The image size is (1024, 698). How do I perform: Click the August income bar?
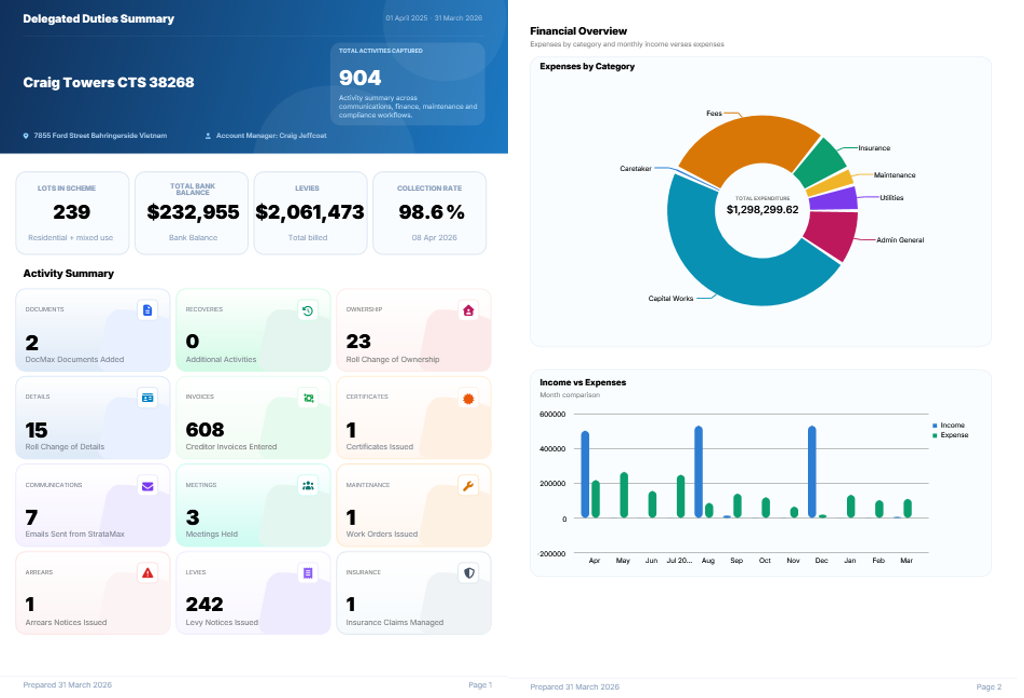click(x=698, y=471)
